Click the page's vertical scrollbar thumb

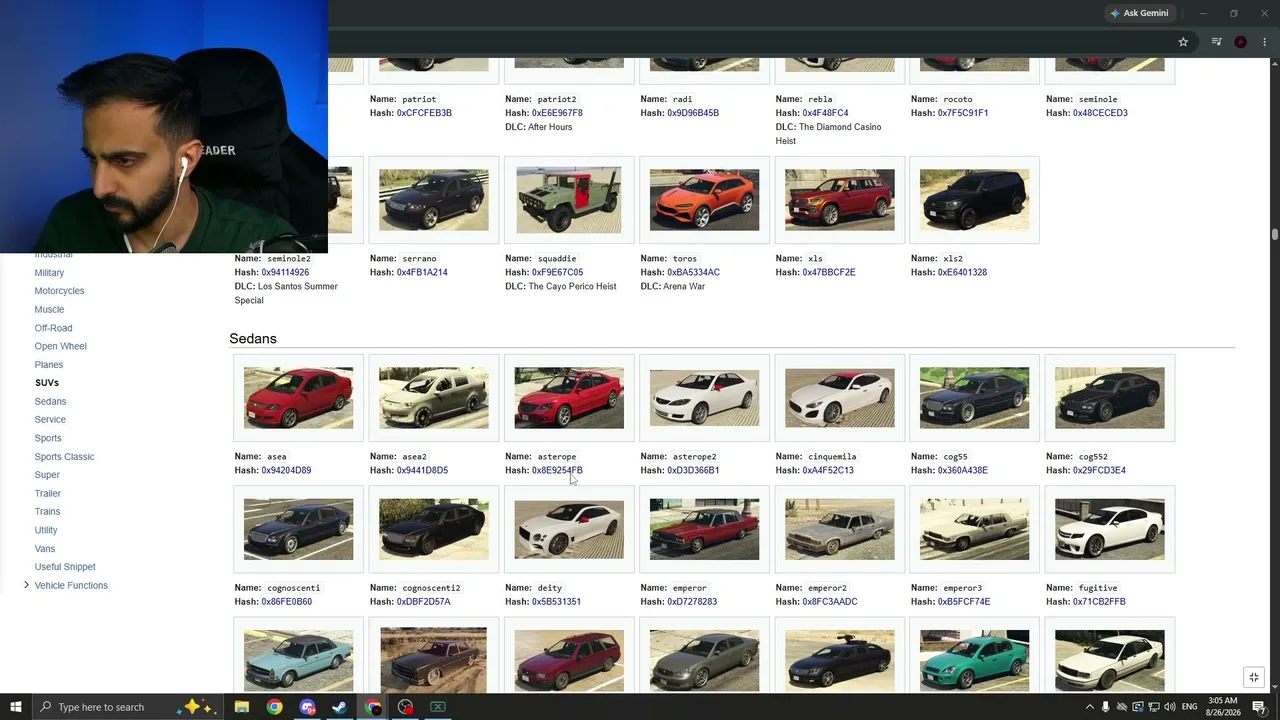[x=1275, y=234]
